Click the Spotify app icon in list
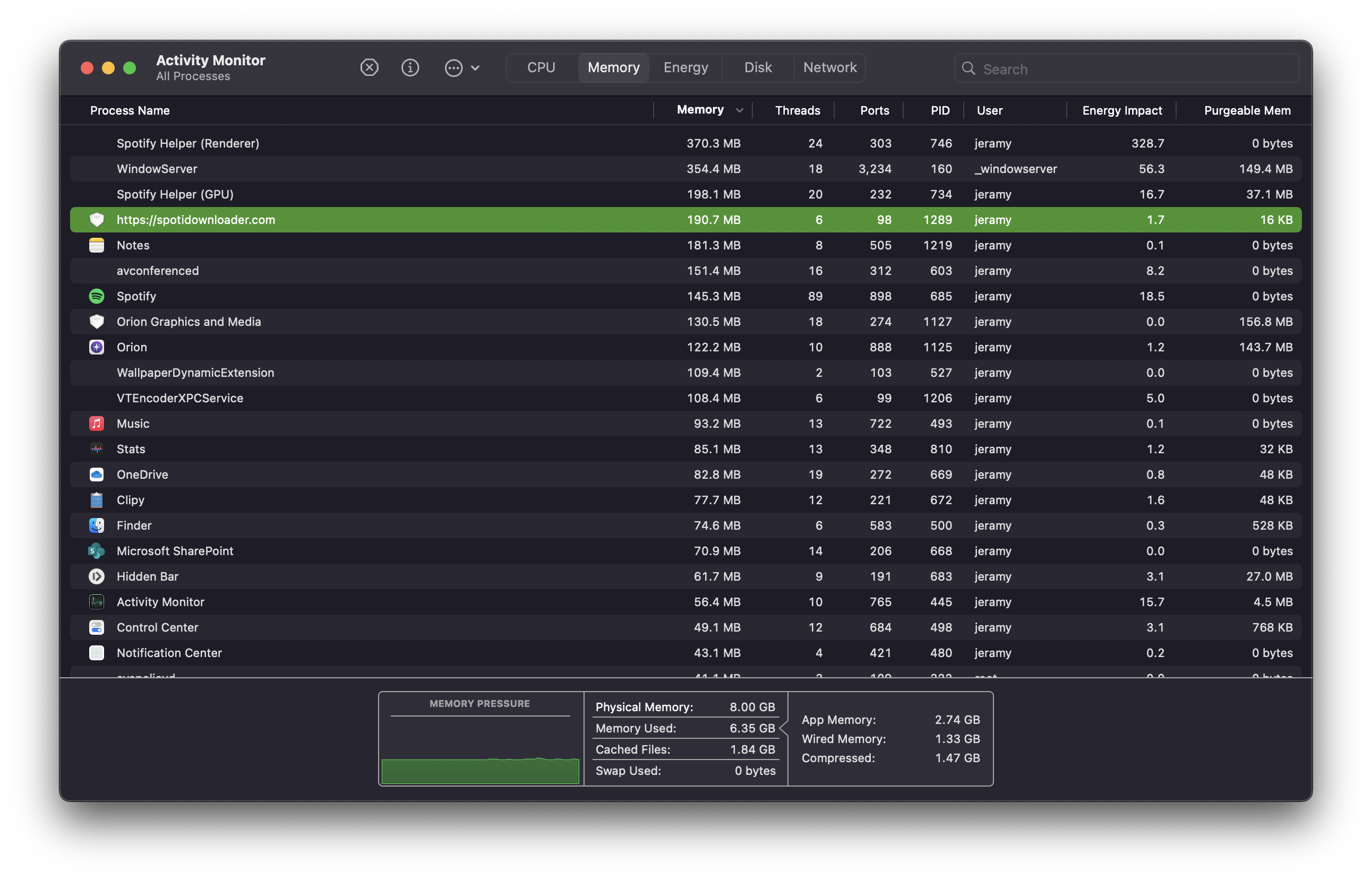The width and height of the screenshot is (1372, 880). coord(97,296)
